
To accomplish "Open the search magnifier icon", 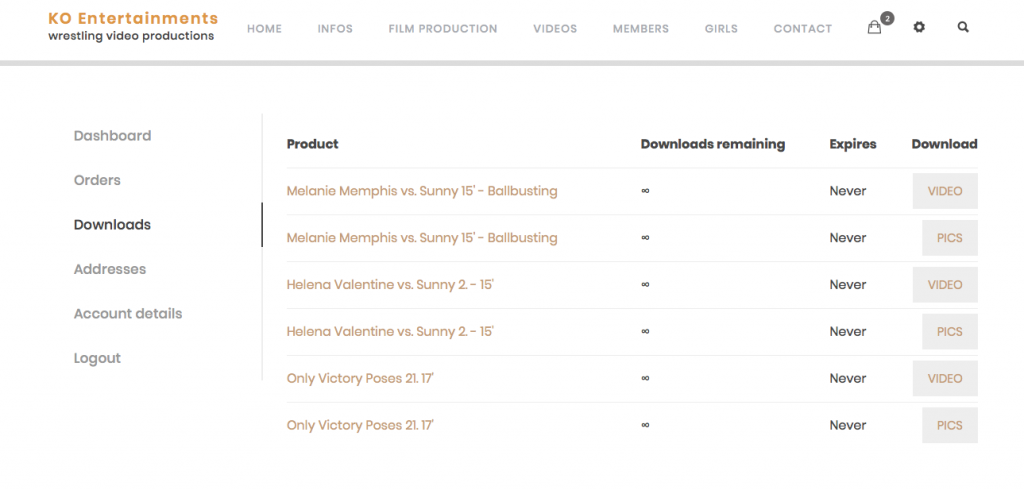I will (x=963, y=27).
